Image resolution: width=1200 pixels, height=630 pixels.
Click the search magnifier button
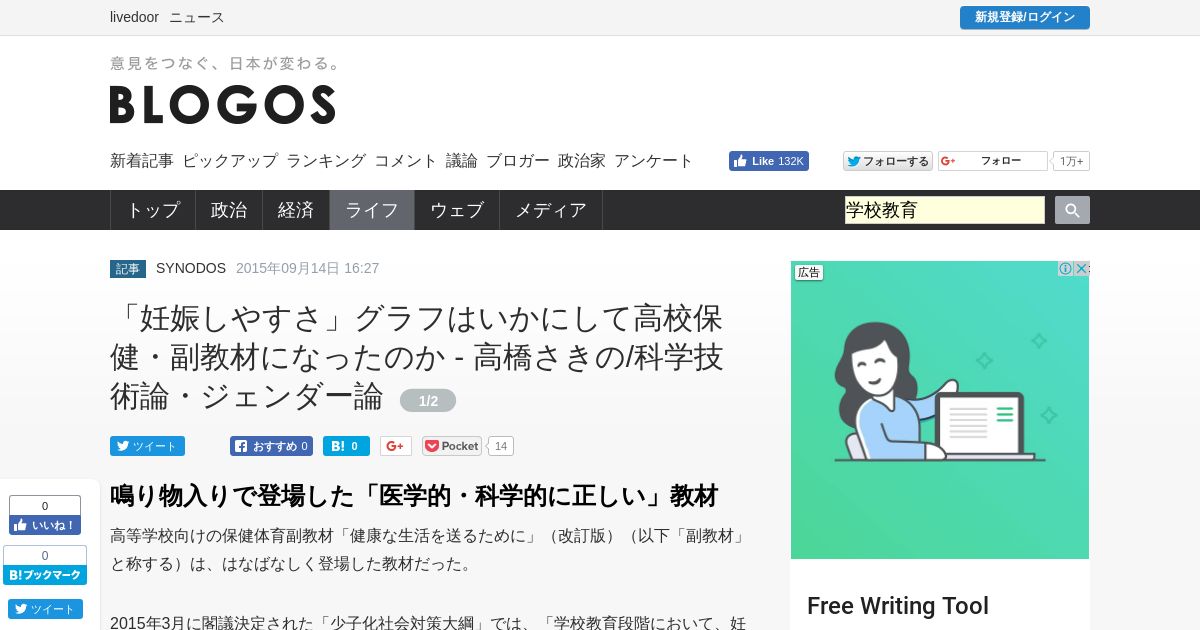pos(1072,210)
